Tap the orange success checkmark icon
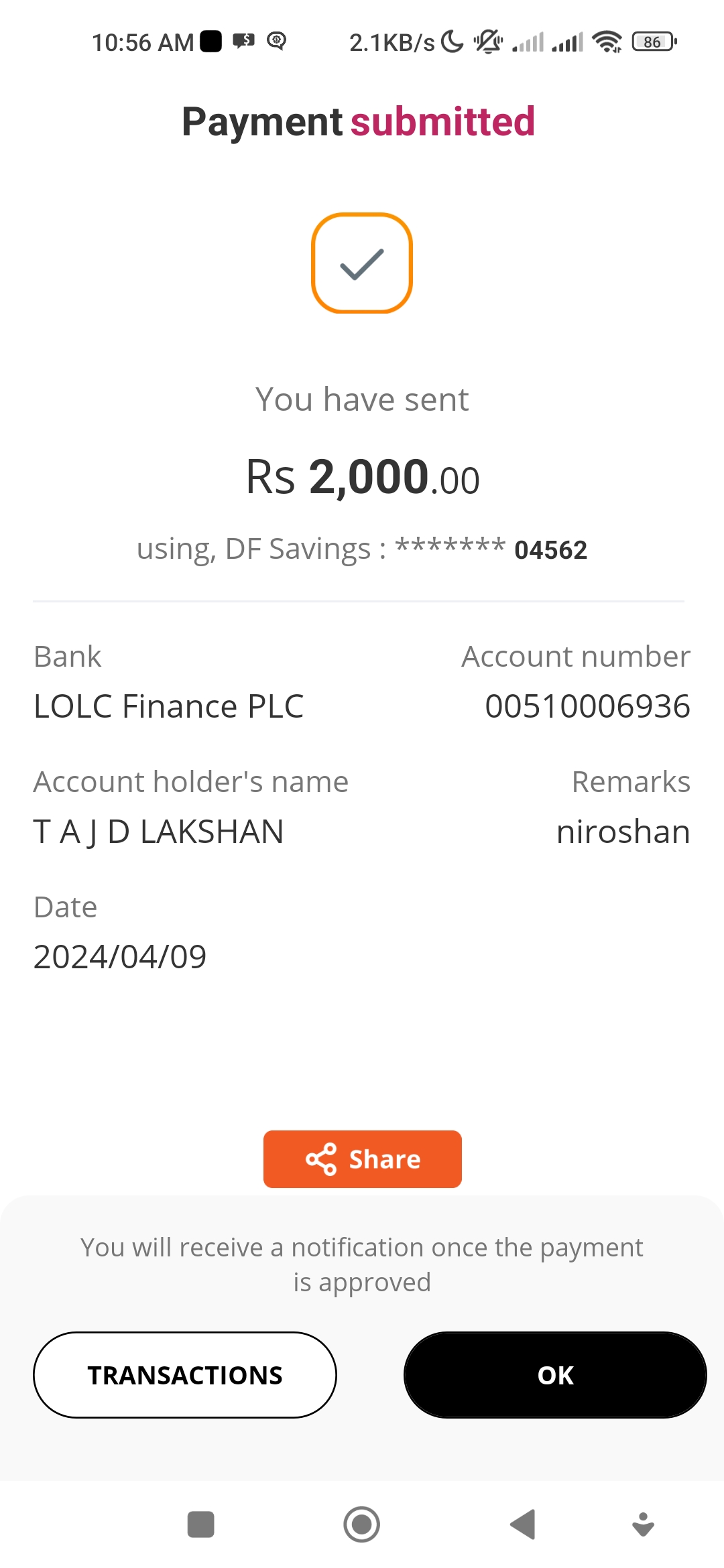 362,263
